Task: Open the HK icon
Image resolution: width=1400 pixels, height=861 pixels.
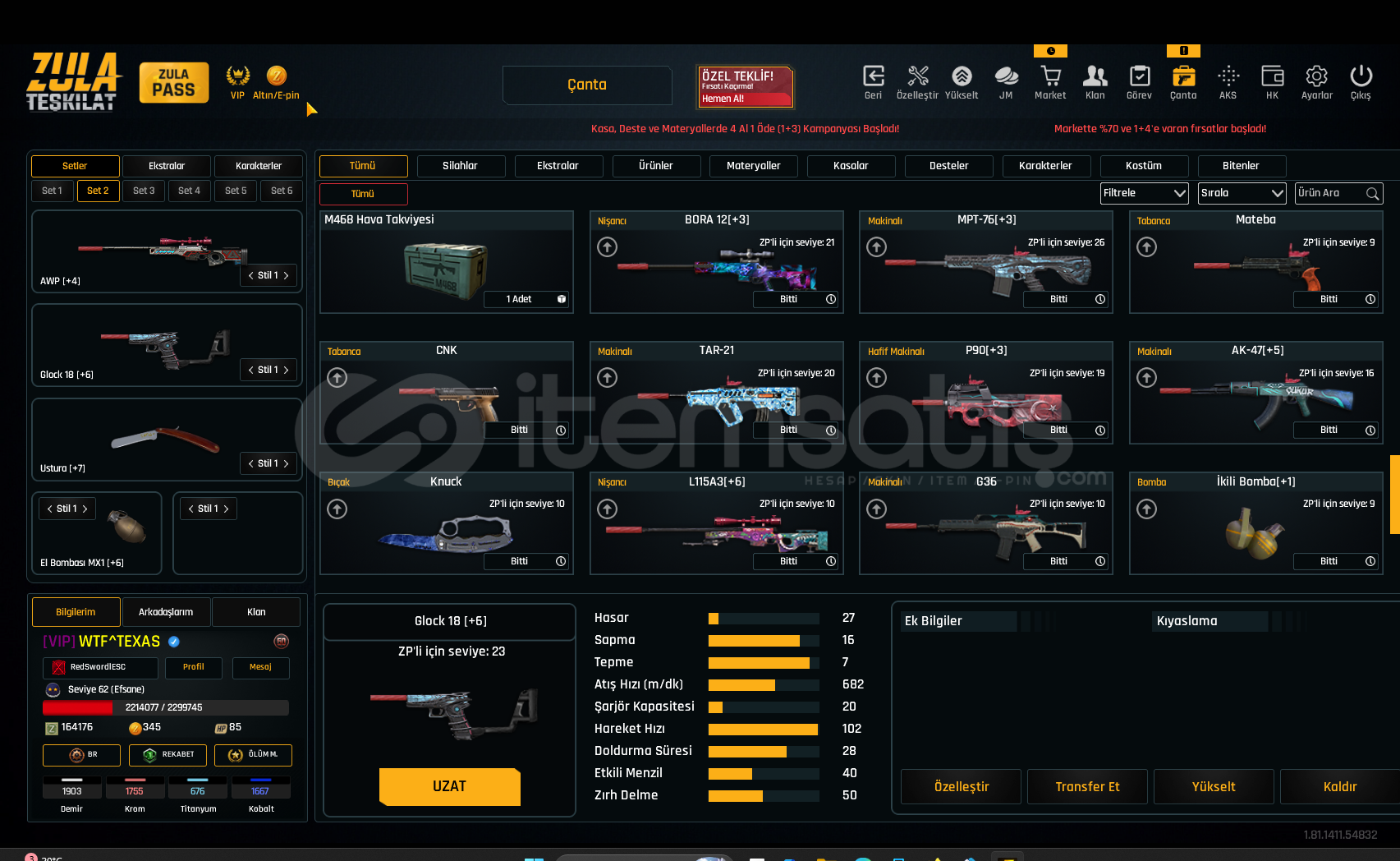Action: [1272, 76]
